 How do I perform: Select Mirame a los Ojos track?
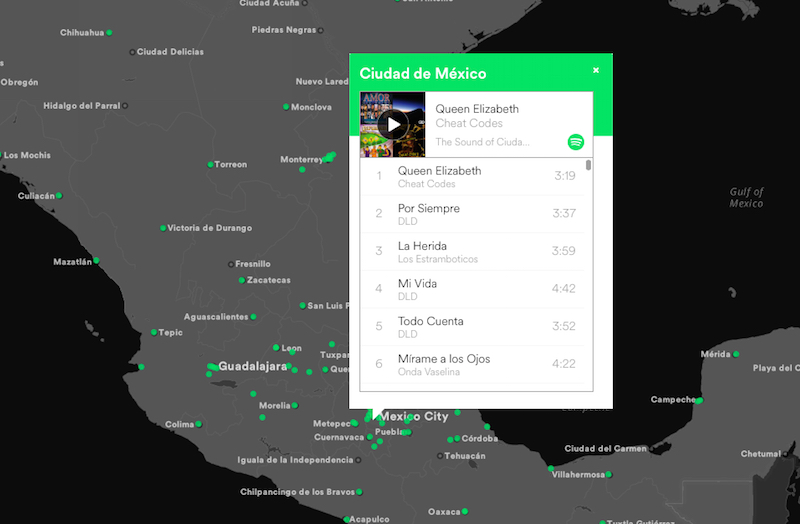(470, 364)
